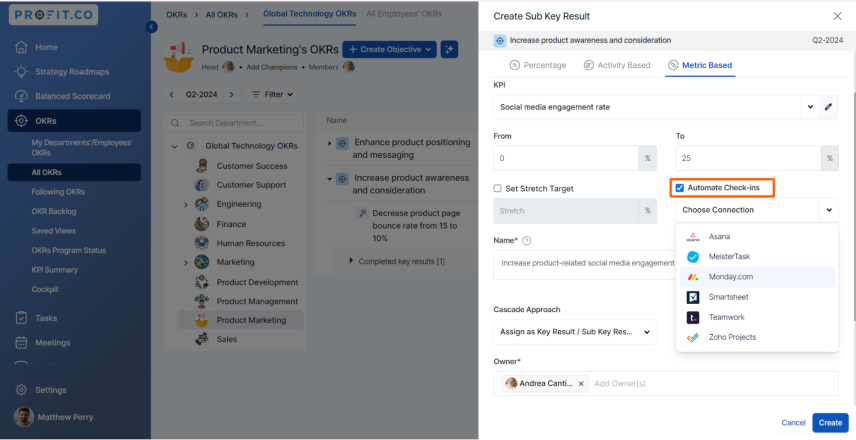The width and height of the screenshot is (856, 440).
Task: Click the OKRs target icon in sidebar
Action: click(21, 121)
